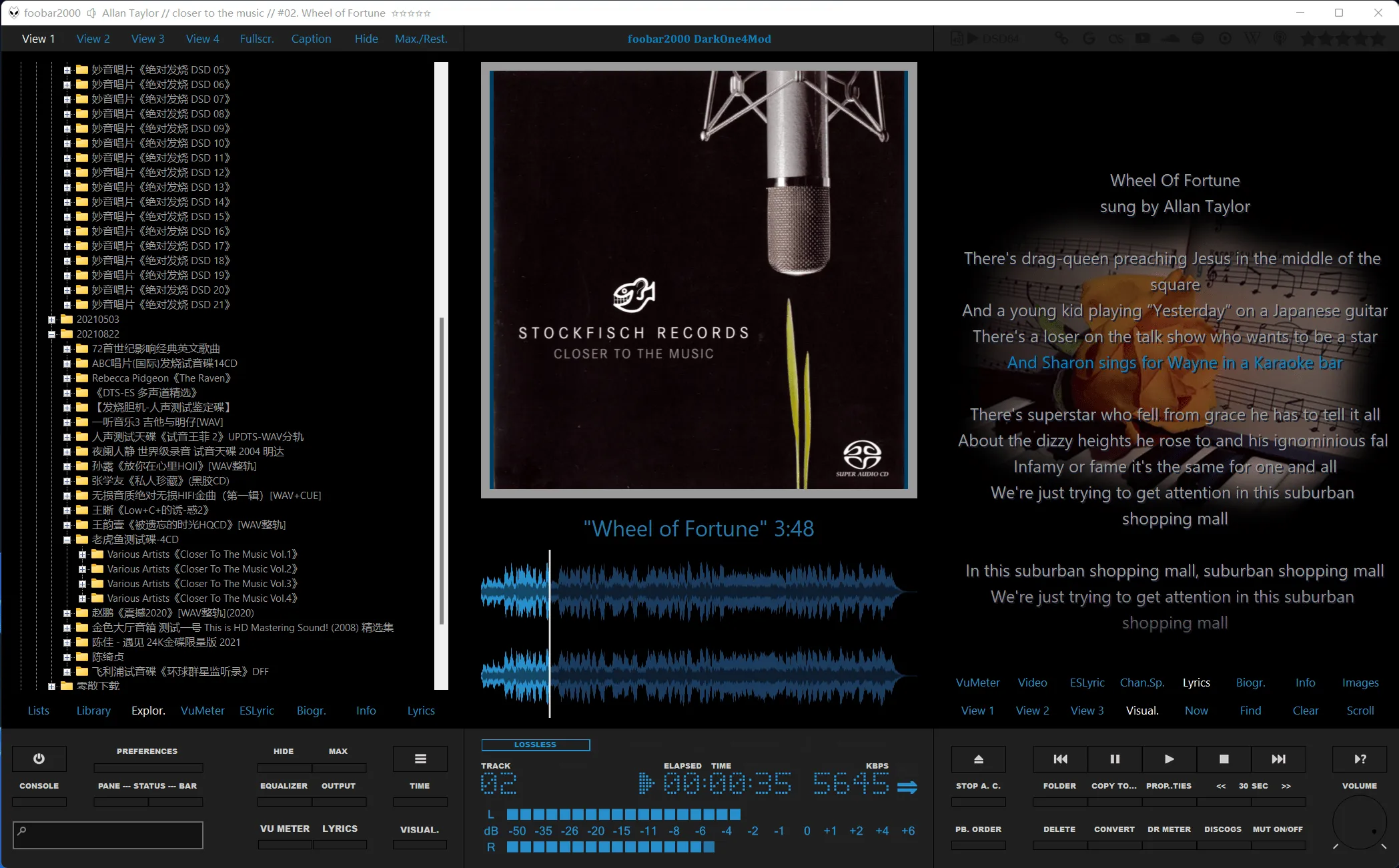Expand the 陈佳 - 遇见 24K金碟限量版 folder
1399x868 pixels.
coord(67,642)
